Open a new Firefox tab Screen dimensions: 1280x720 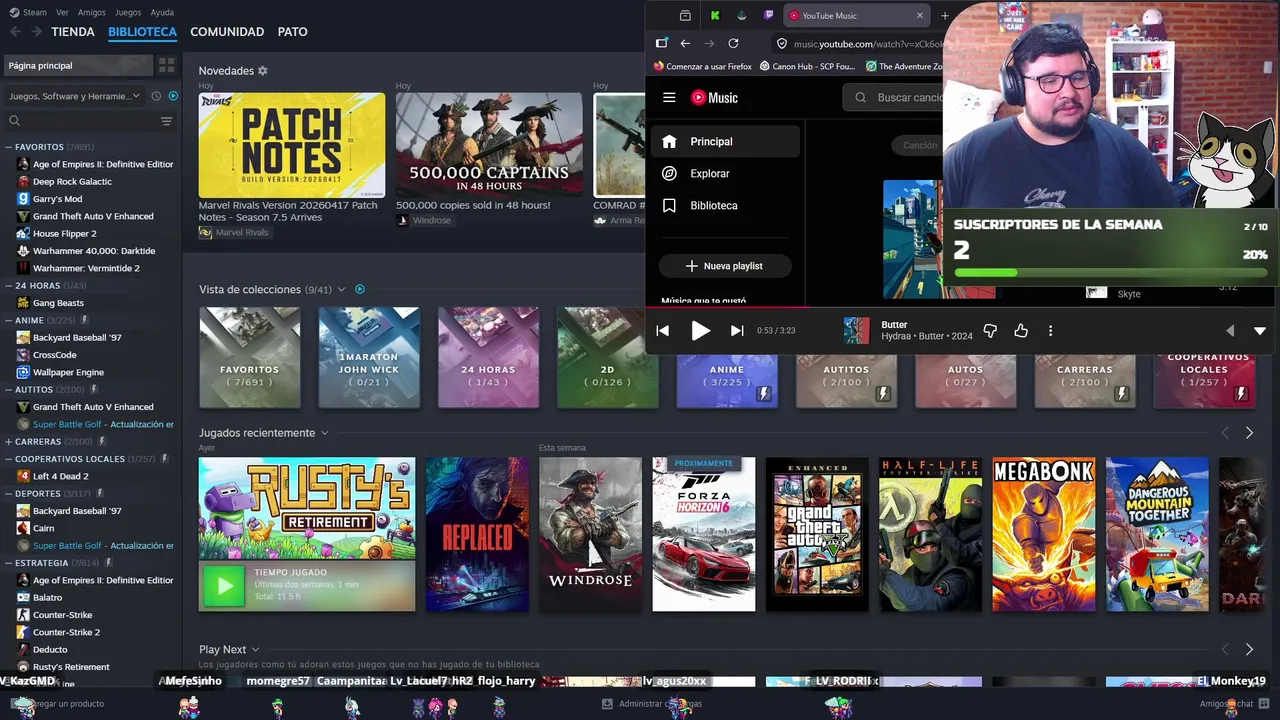click(x=944, y=15)
